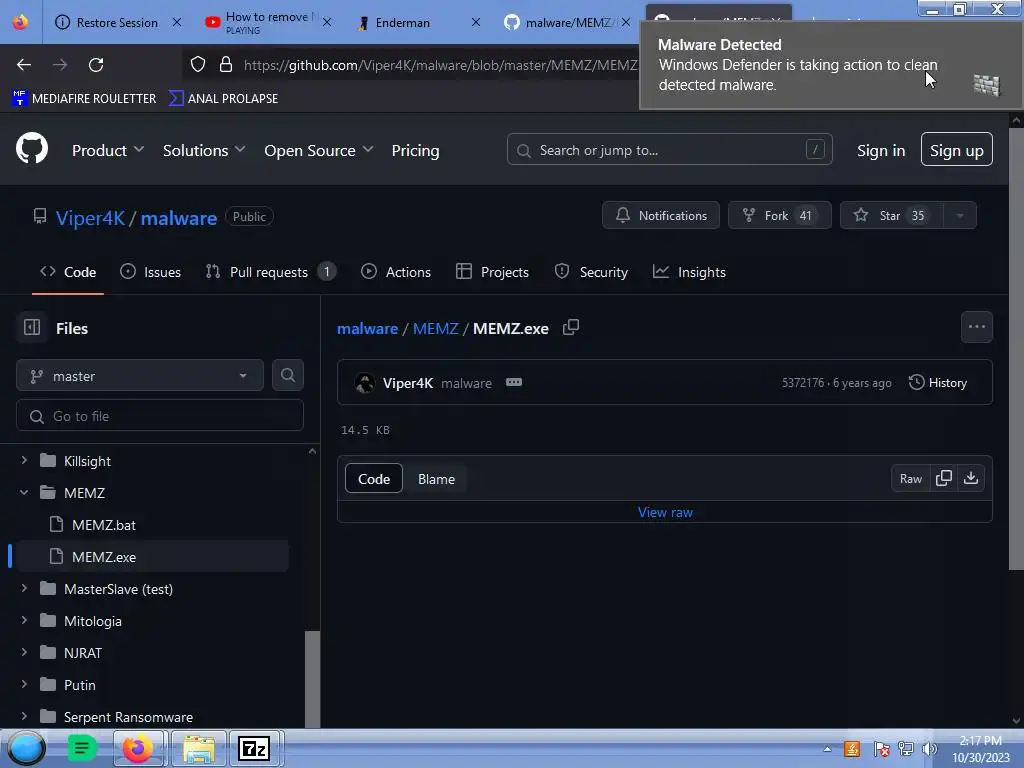This screenshot has width=1024, height=768.
Task: Open the Star lists dropdown arrow
Action: 960,216
